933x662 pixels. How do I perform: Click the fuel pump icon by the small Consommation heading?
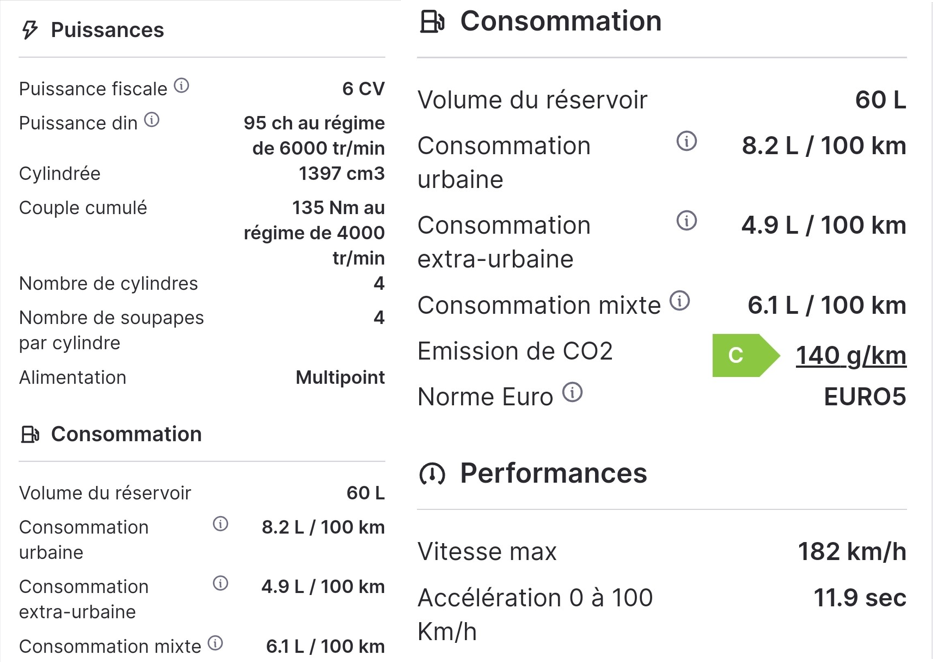point(30,435)
